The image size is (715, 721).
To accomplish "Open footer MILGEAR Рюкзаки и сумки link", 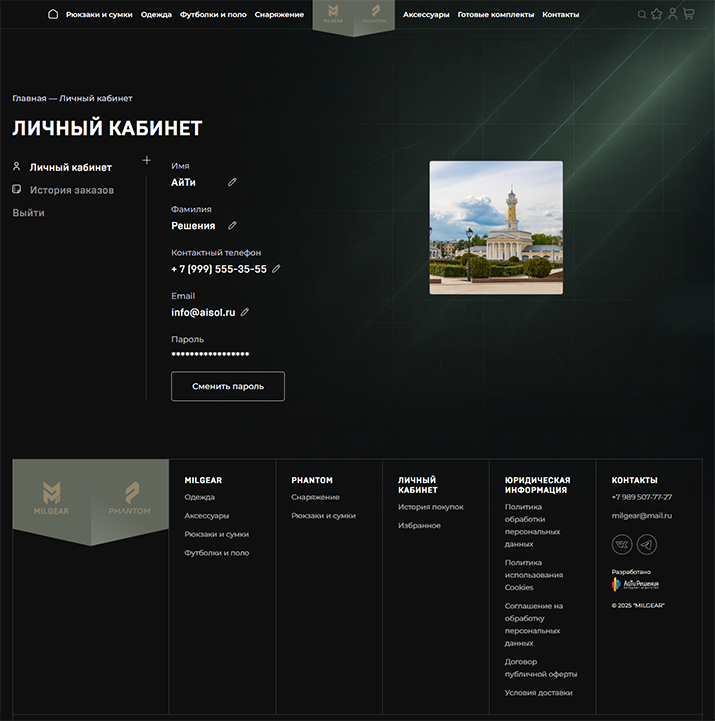I will coord(217,534).
